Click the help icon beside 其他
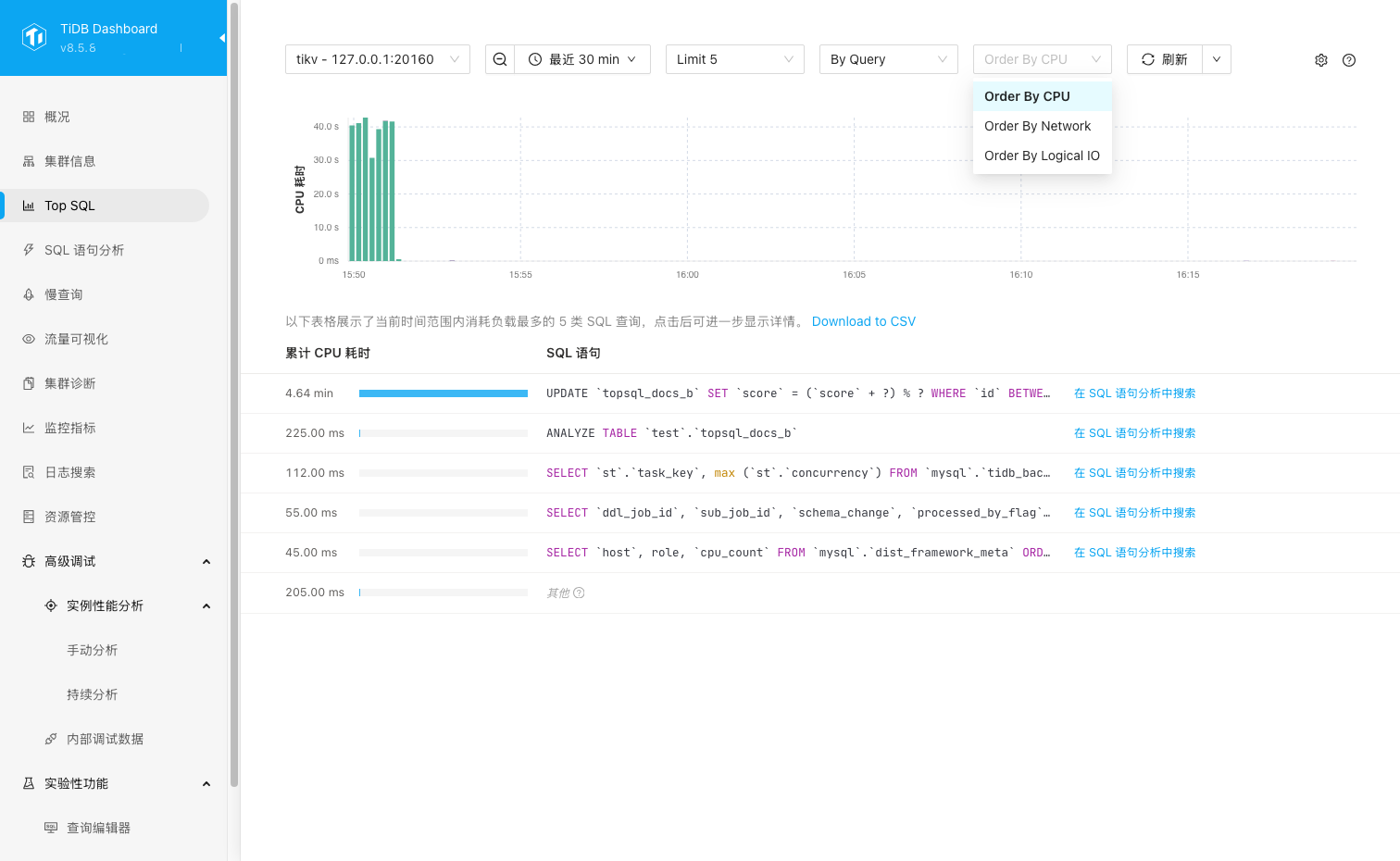1400x861 pixels. 579,593
